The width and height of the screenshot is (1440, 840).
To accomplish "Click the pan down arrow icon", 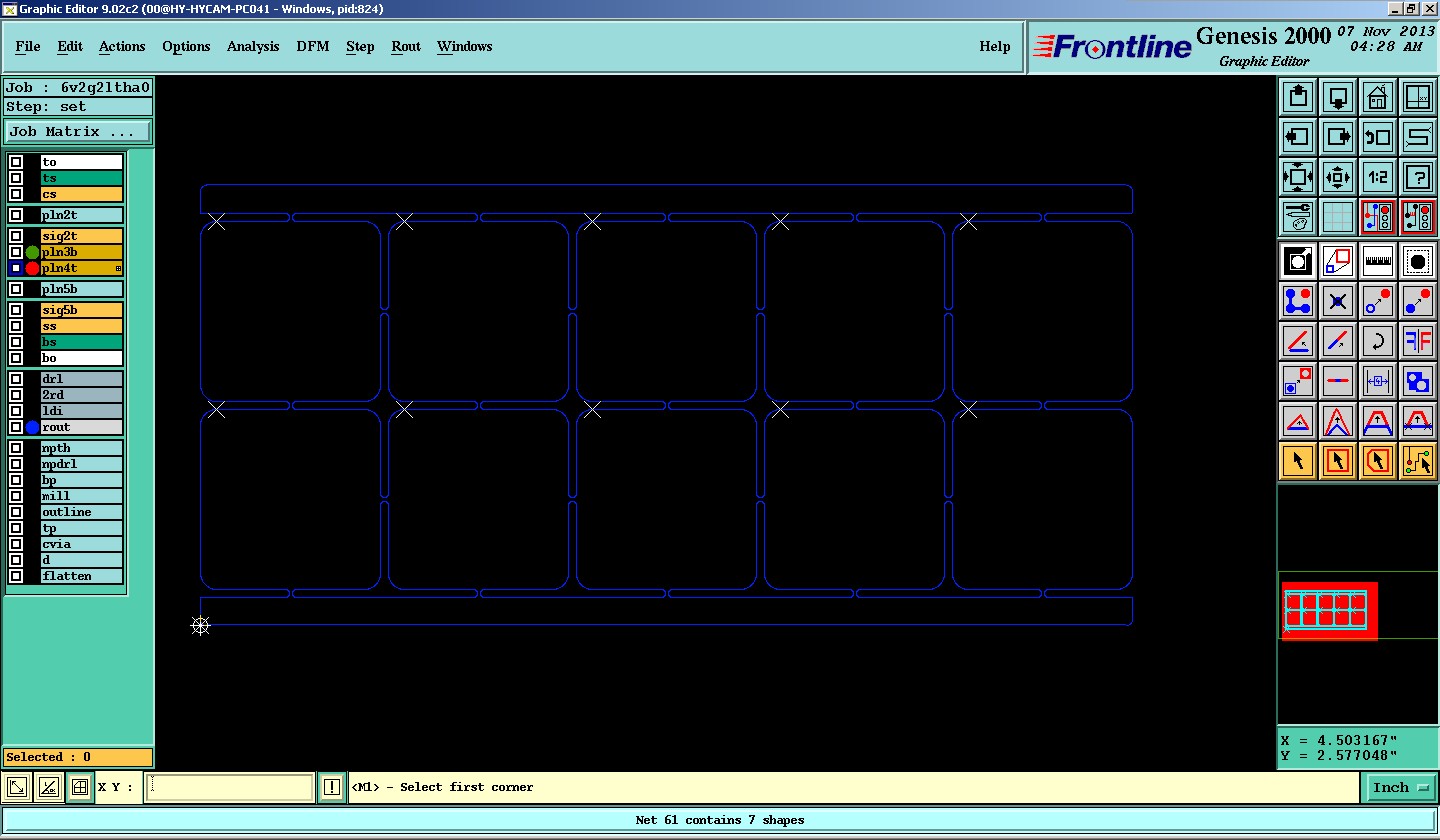I will [x=1338, y=97].
